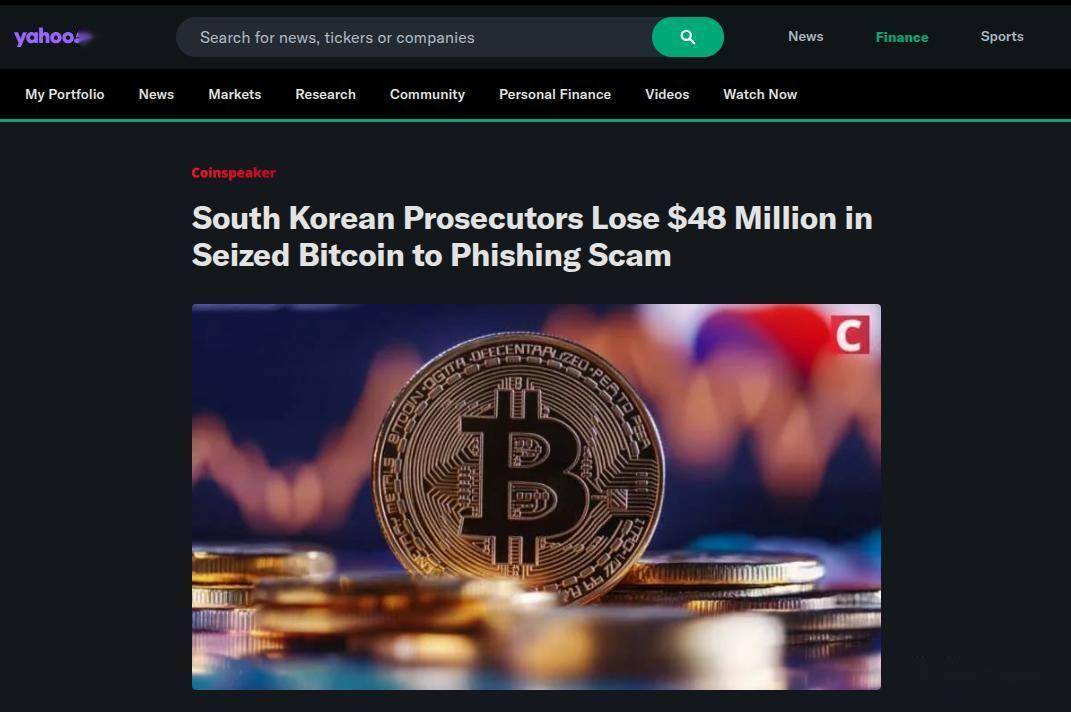
Task: Open My Portfolio menu
Action: tap(65, 94)
